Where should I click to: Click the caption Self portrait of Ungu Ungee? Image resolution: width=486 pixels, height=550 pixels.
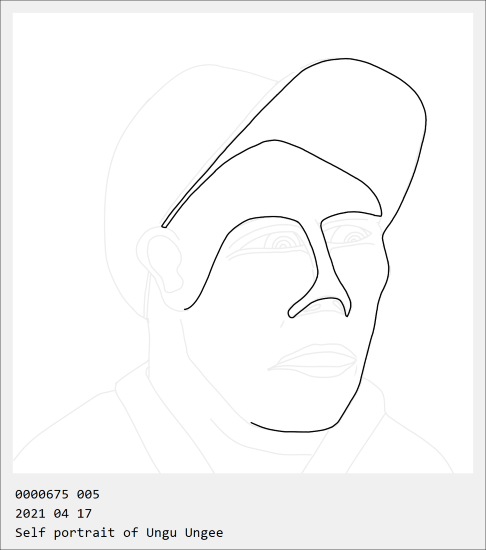[119, 532]
